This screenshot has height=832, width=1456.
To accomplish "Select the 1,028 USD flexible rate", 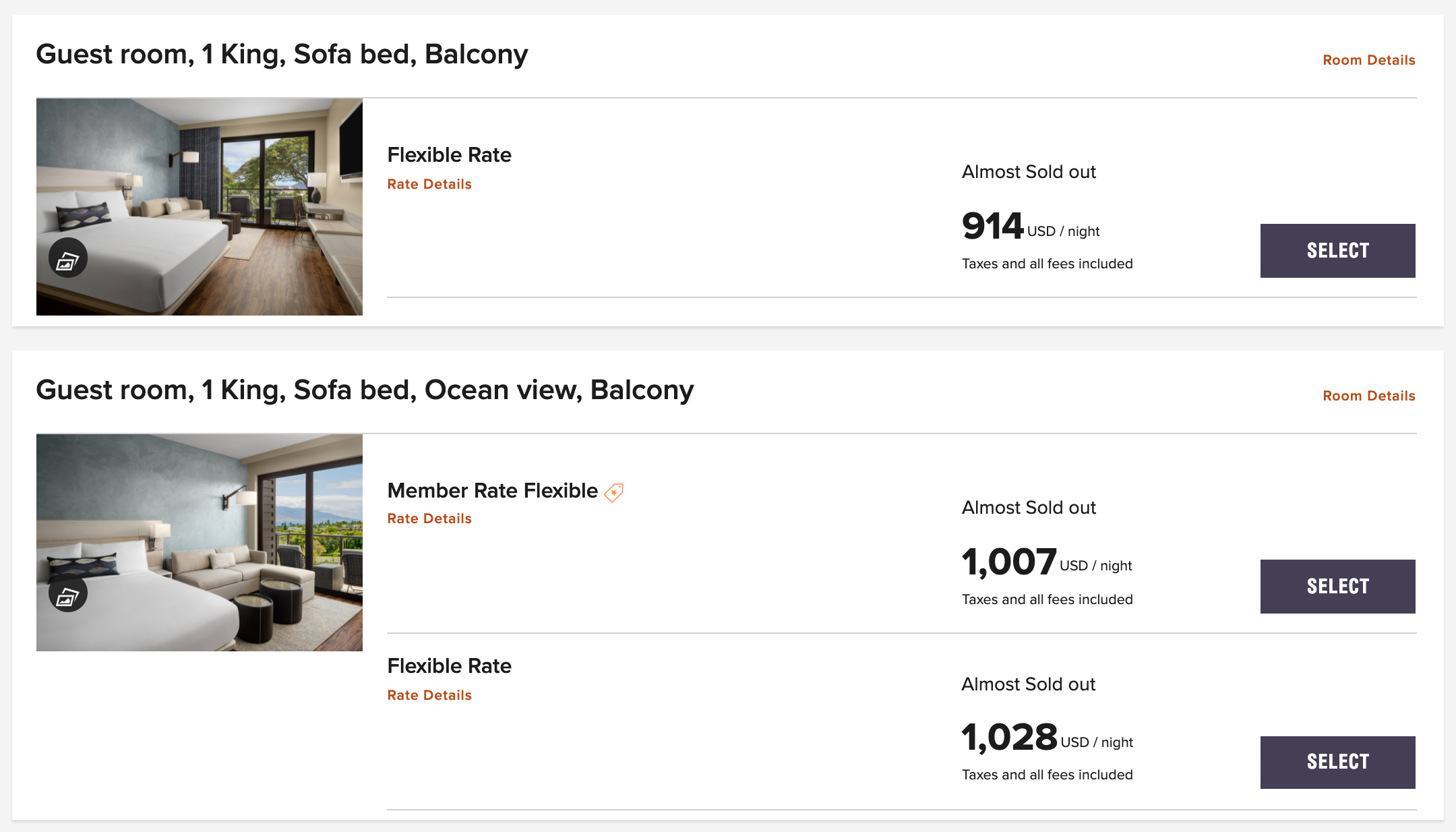I will point(1337,763).
